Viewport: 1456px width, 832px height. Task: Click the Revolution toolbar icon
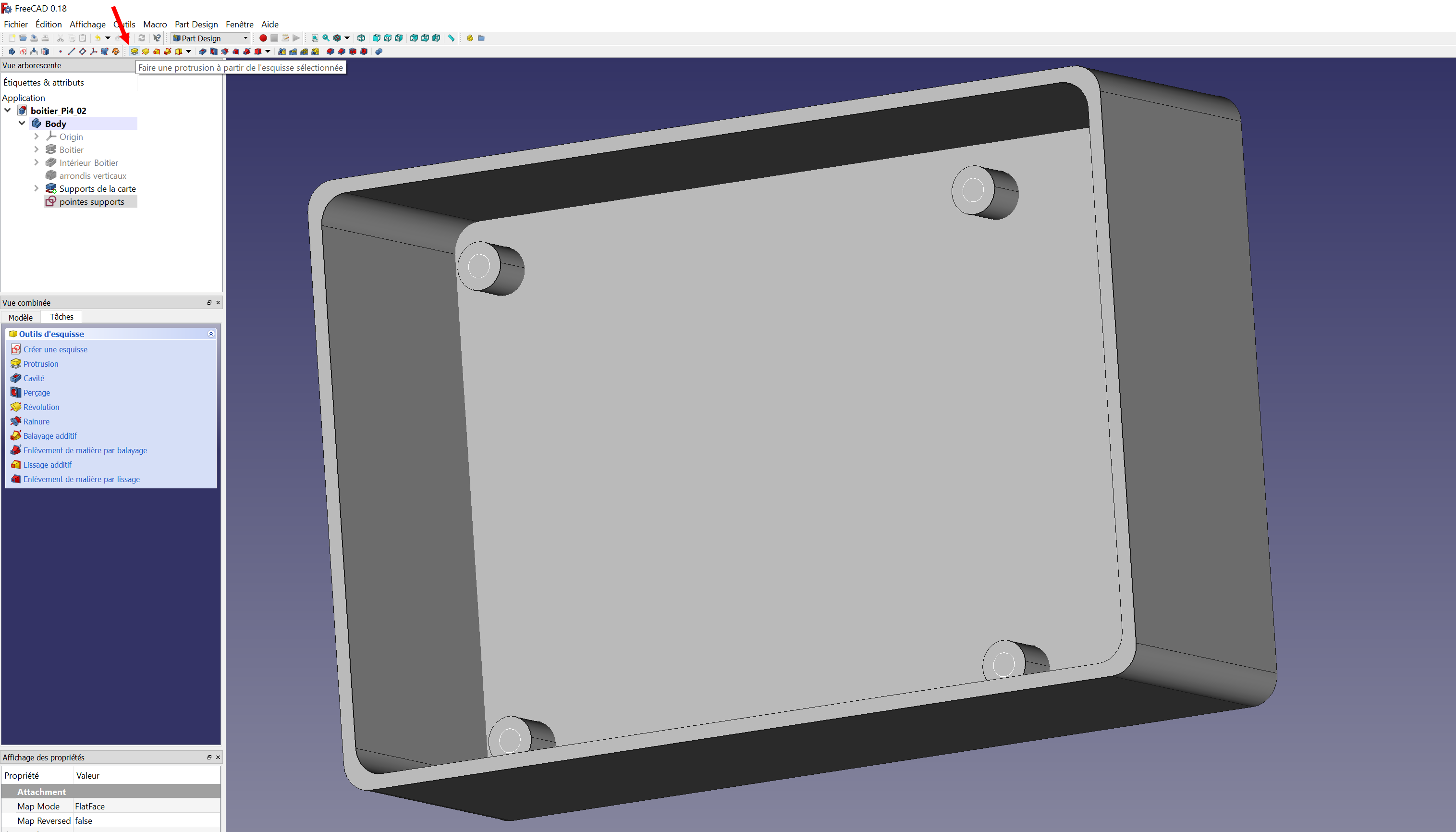(146, 51)
